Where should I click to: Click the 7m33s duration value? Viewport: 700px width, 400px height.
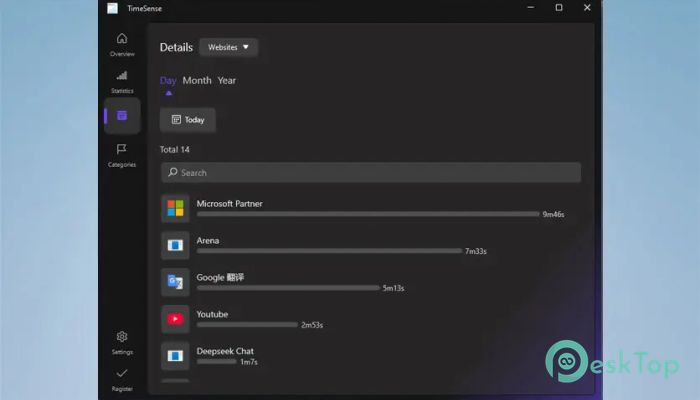pos(476,251)
